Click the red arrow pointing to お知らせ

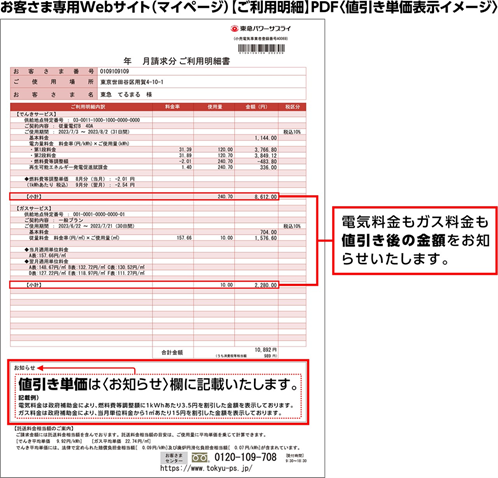[x=86, y=370]
